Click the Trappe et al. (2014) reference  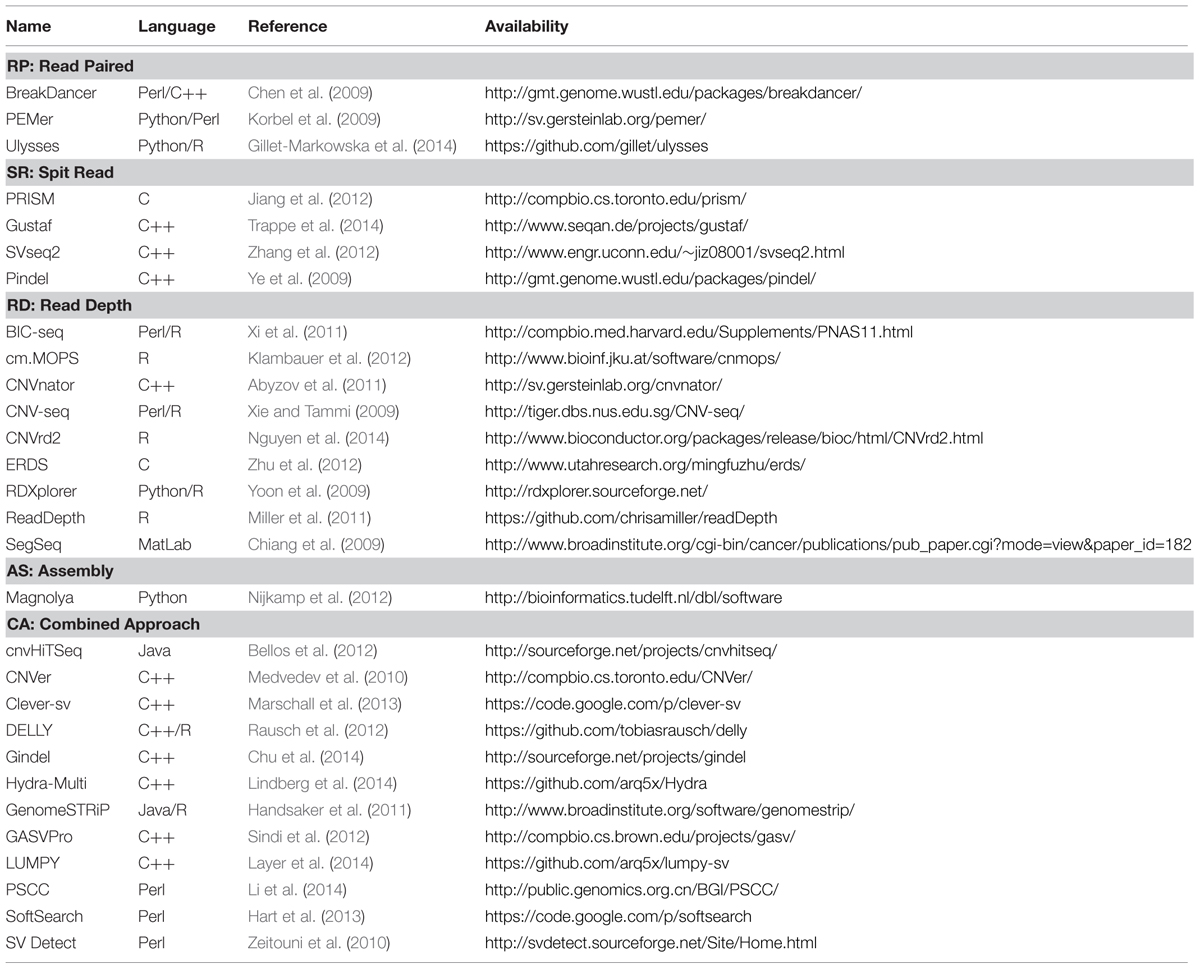point(316,225)
